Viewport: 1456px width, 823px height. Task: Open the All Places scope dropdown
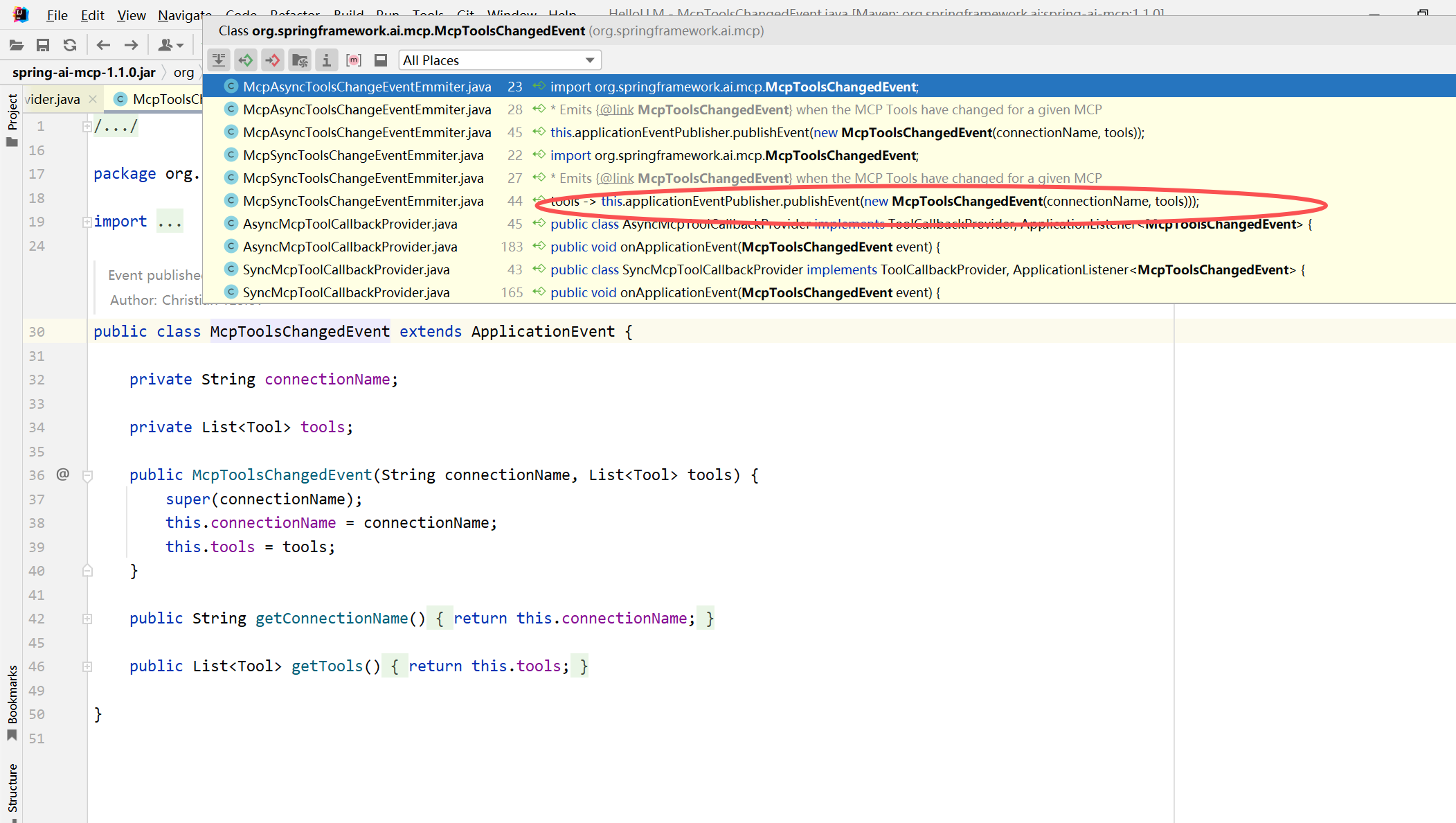tap(499, 60)
